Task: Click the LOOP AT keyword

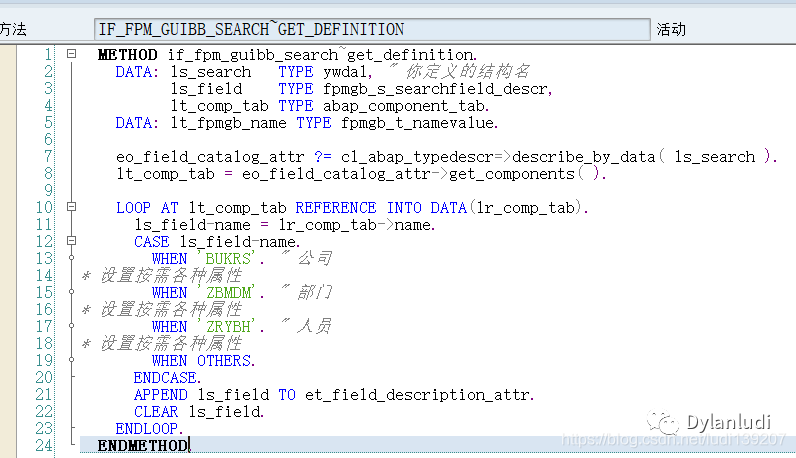Action: pyautogui.click(x=147, y=207)
